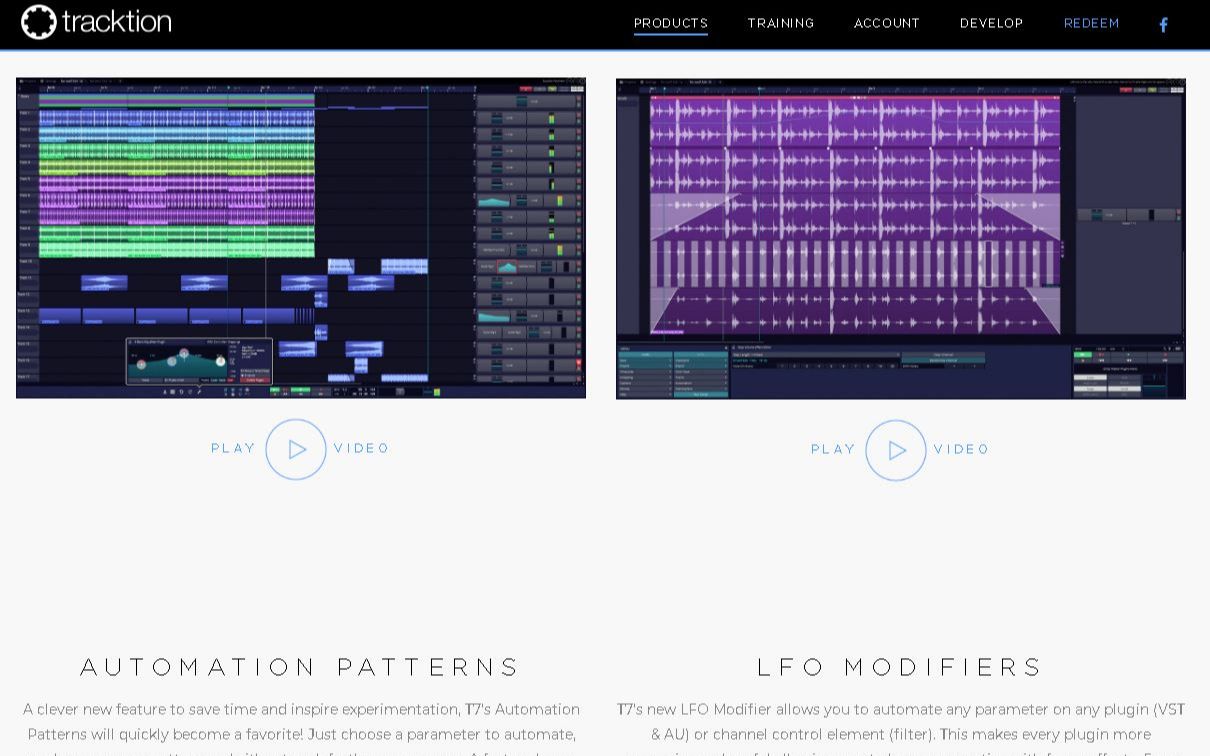Select the Automation Patterns heading
The image size is (1210, 756).
click(301, 667)
